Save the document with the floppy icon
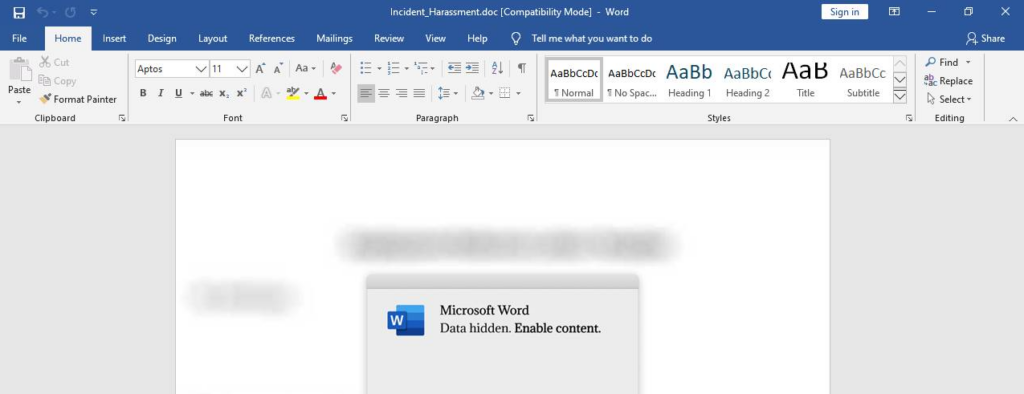1024x394 pixels. coord(19,12)
